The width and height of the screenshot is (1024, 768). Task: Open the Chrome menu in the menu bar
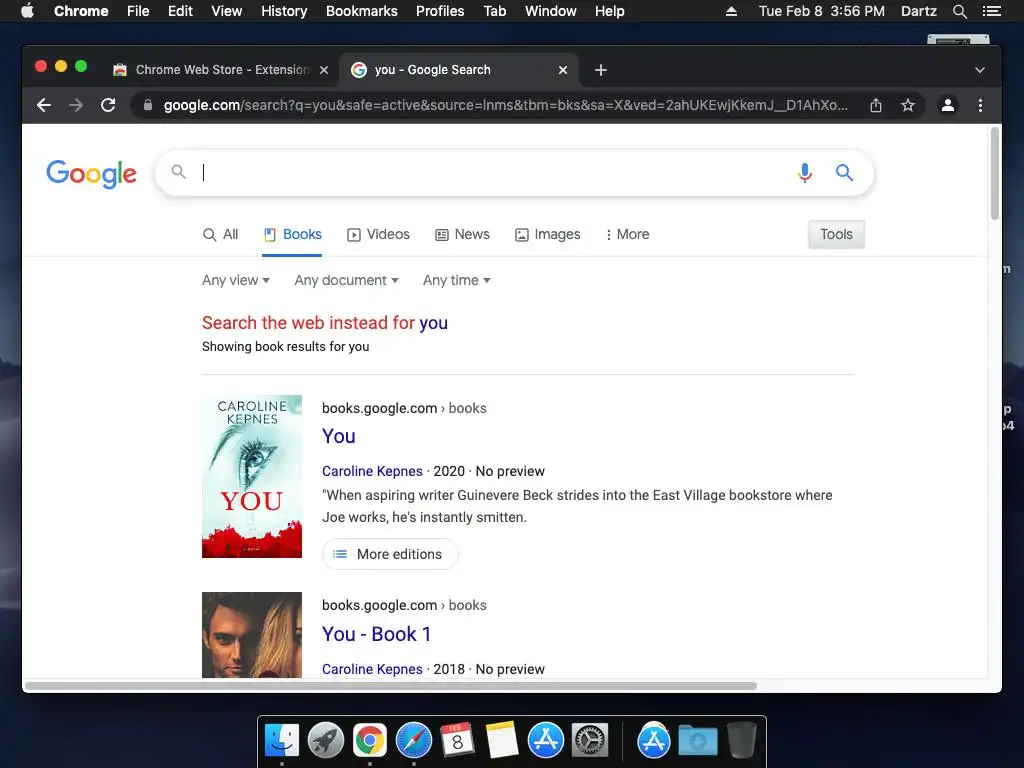click(81, 11)
